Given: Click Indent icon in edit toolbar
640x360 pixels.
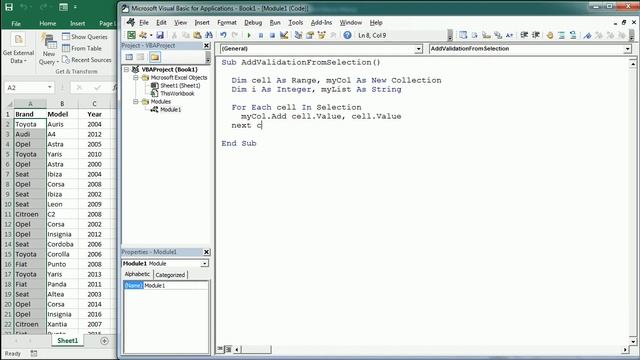Looking at the screenshot, I should (x=524, y=36).
